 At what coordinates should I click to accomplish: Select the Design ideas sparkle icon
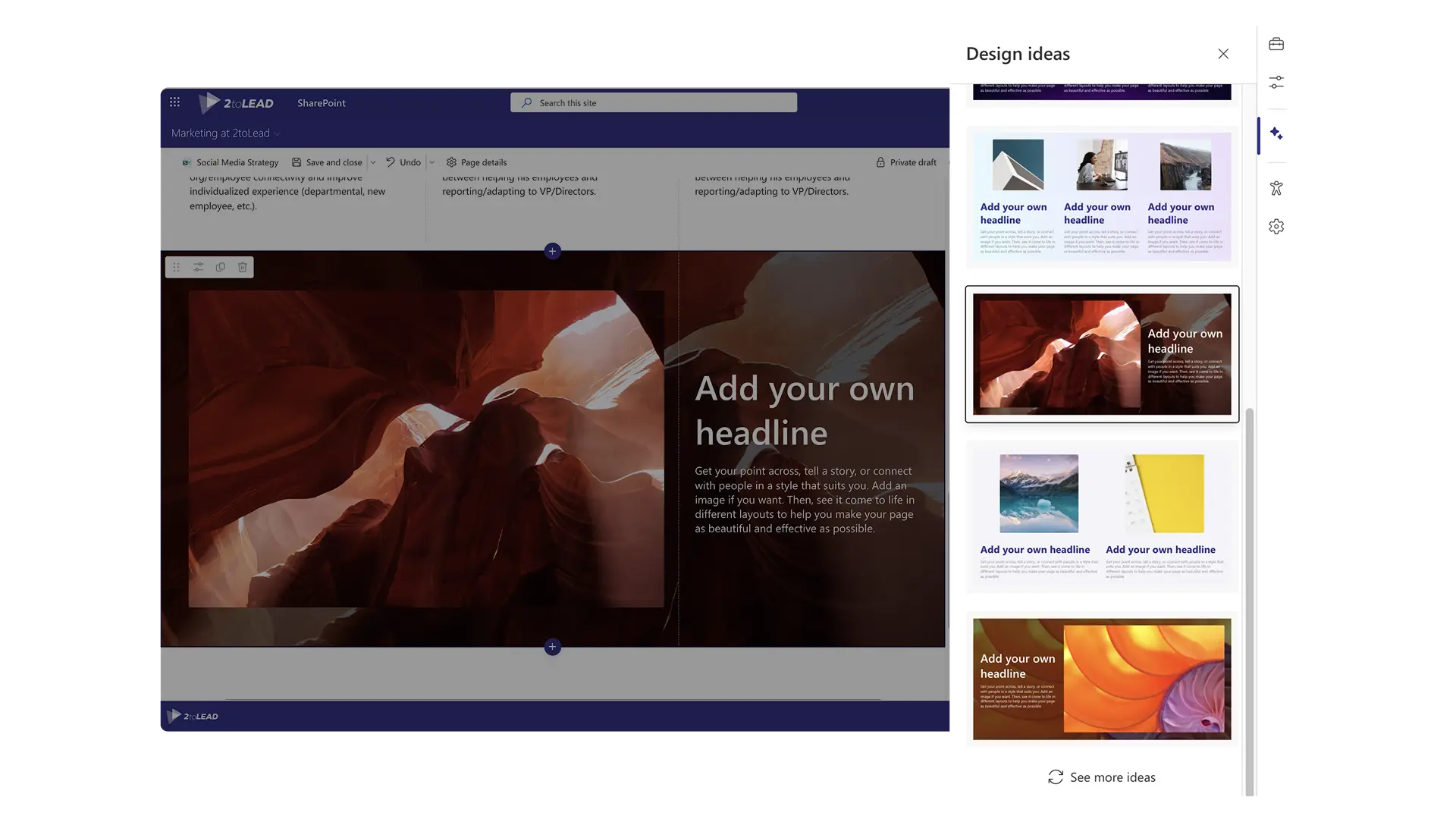[1276, 133]
